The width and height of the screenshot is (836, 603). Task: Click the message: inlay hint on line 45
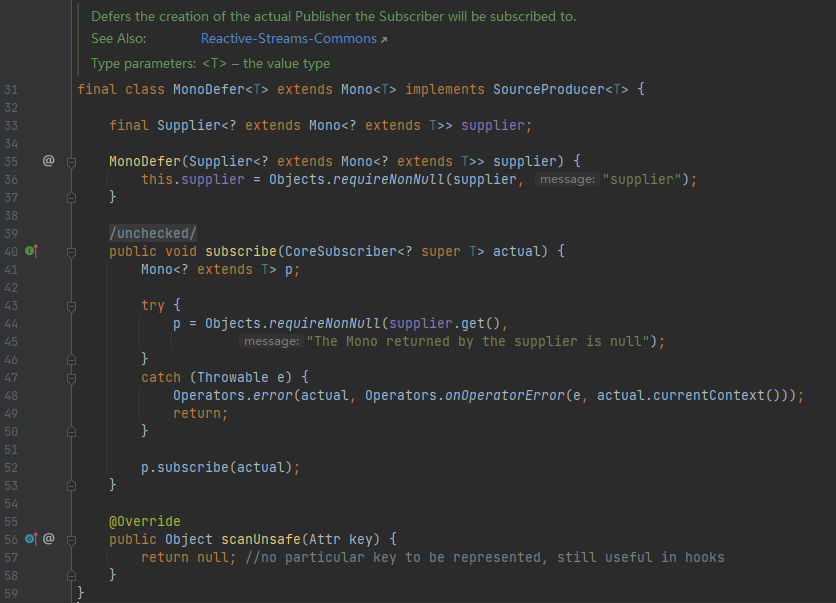point(271,341)
